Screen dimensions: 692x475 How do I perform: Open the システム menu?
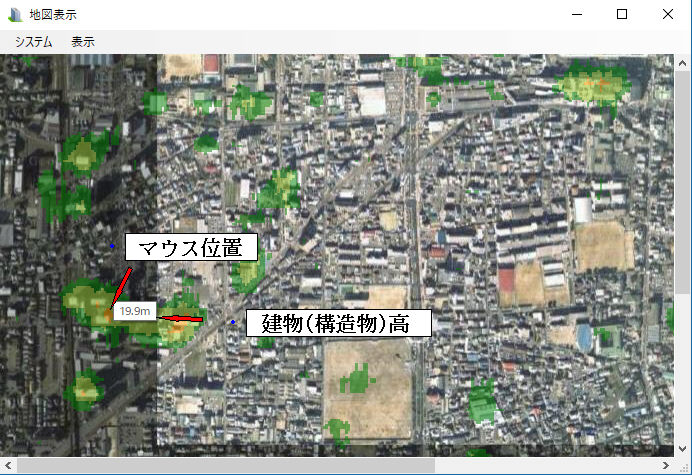[x=33, y=42]
